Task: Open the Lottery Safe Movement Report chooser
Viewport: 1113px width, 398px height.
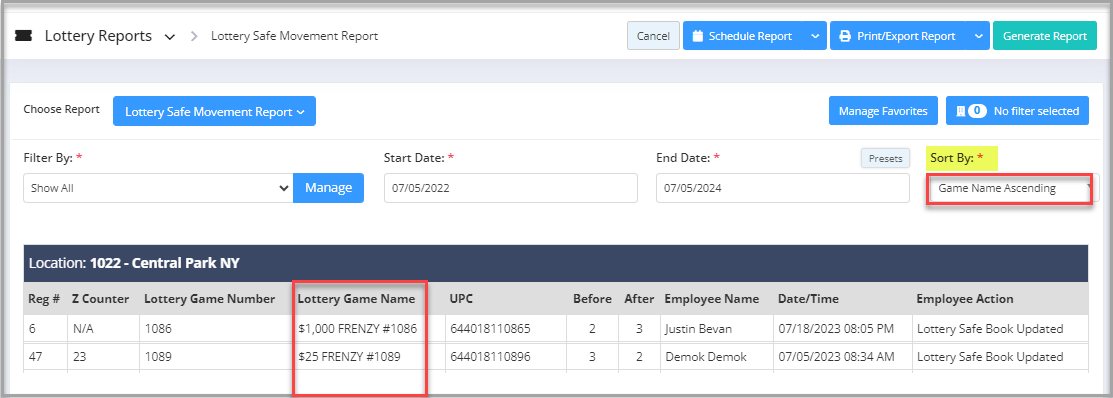Action: [214, 111]
